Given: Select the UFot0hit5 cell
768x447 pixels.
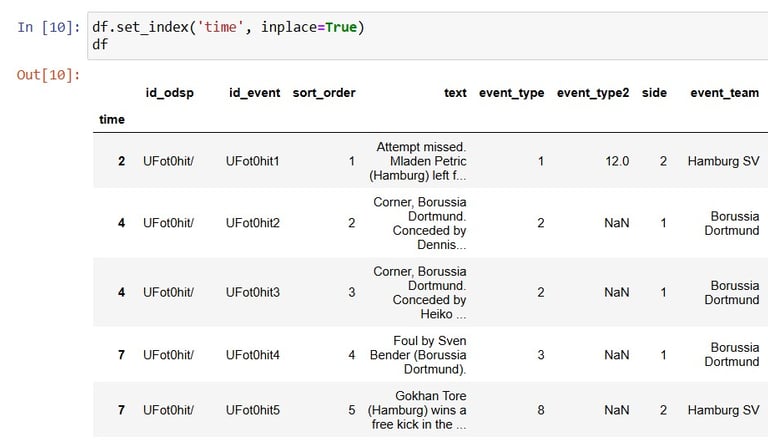Looking at the screenshot, I should click(252, 410).
